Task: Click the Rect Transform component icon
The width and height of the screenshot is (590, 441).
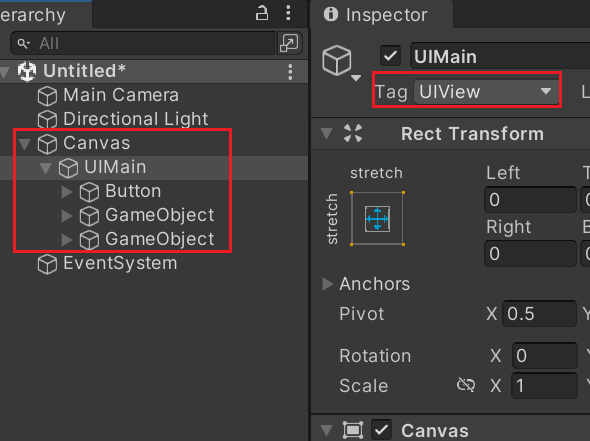Action: (353, 133)
